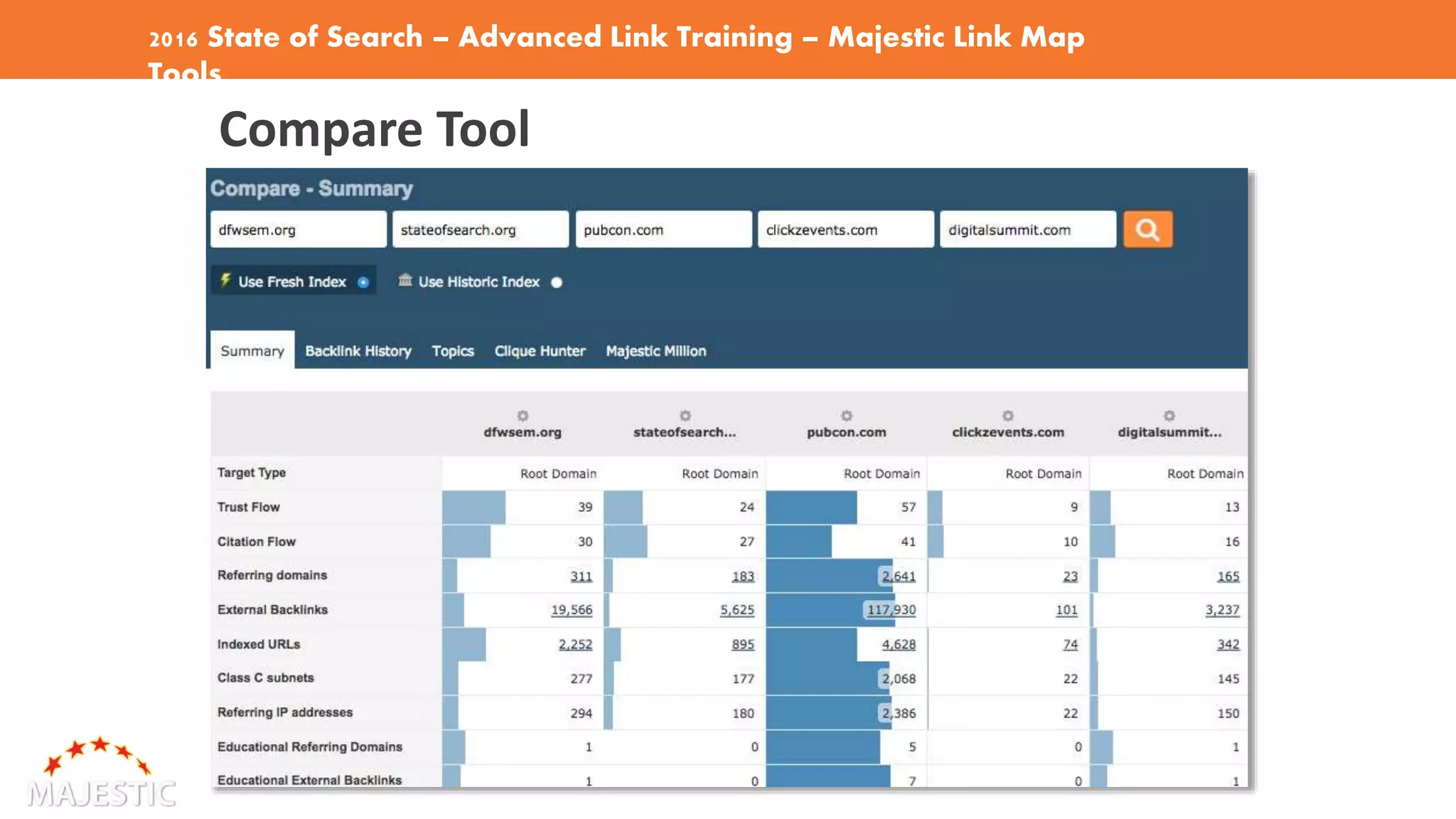This screenshot has height=819, width=1456.
Task: Open the Topics tab
Action: [x=453, y=350]
